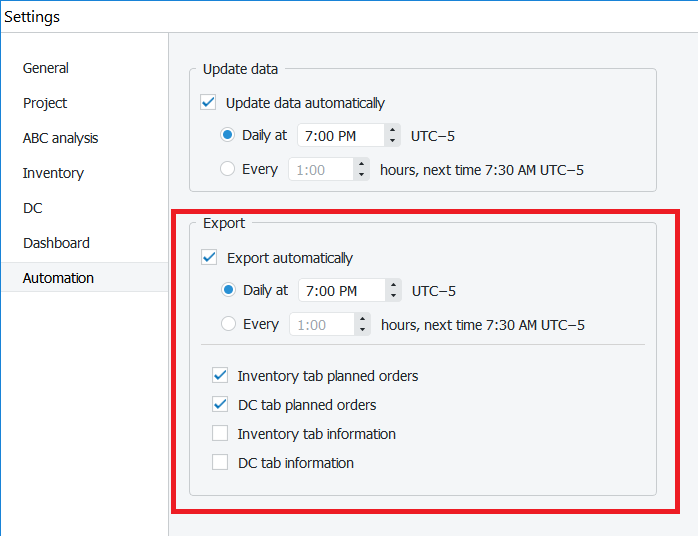Select Every hours option for Export
This screenshot has width=698, height=536.
(229, 325)
